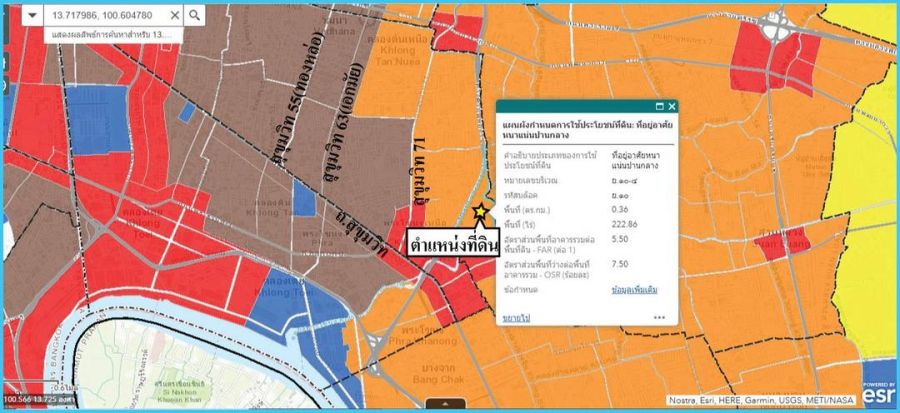
Task: Click the yellow star land location marker
Action: (481, 211)
